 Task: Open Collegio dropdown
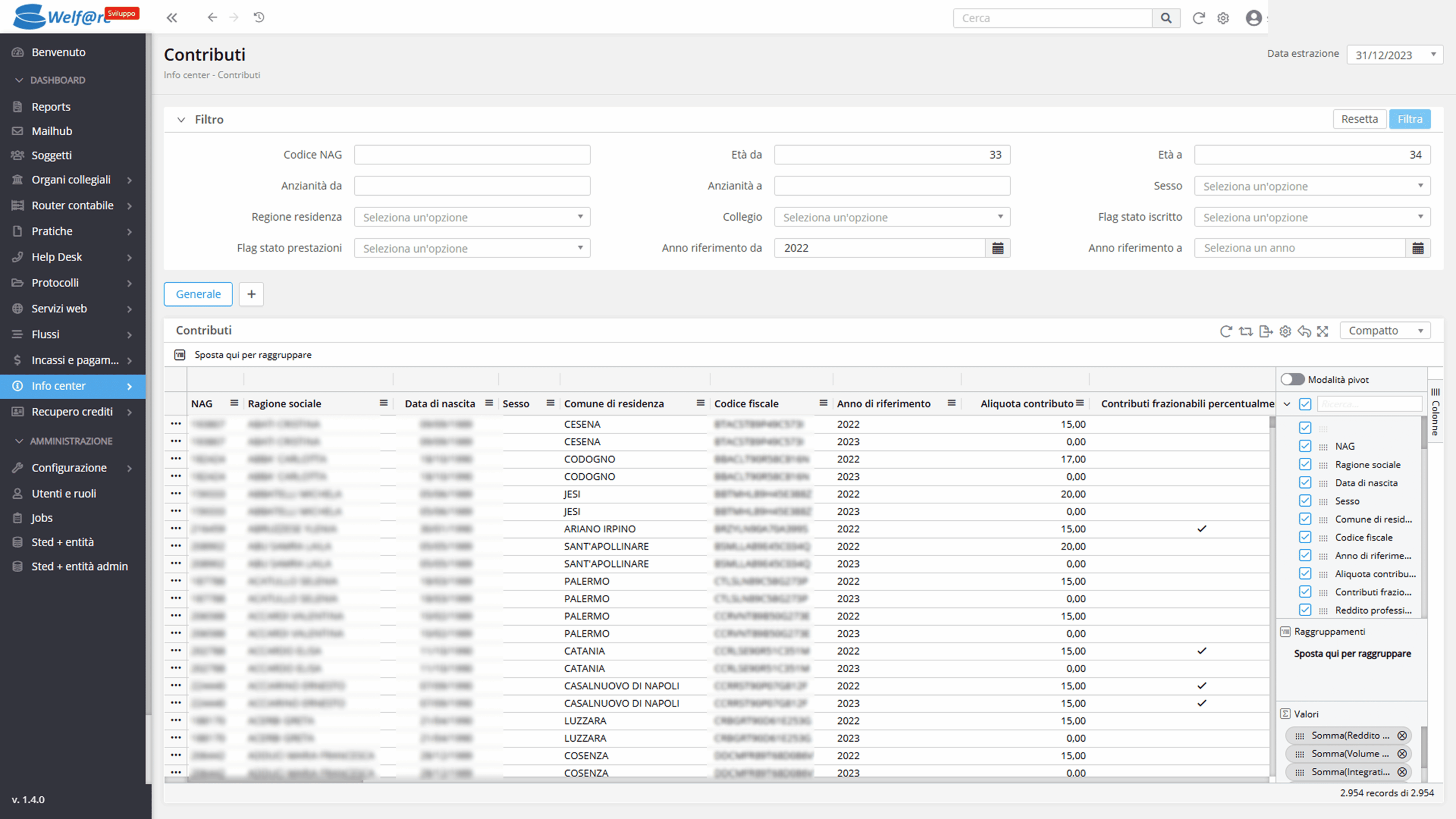[892, 217]
